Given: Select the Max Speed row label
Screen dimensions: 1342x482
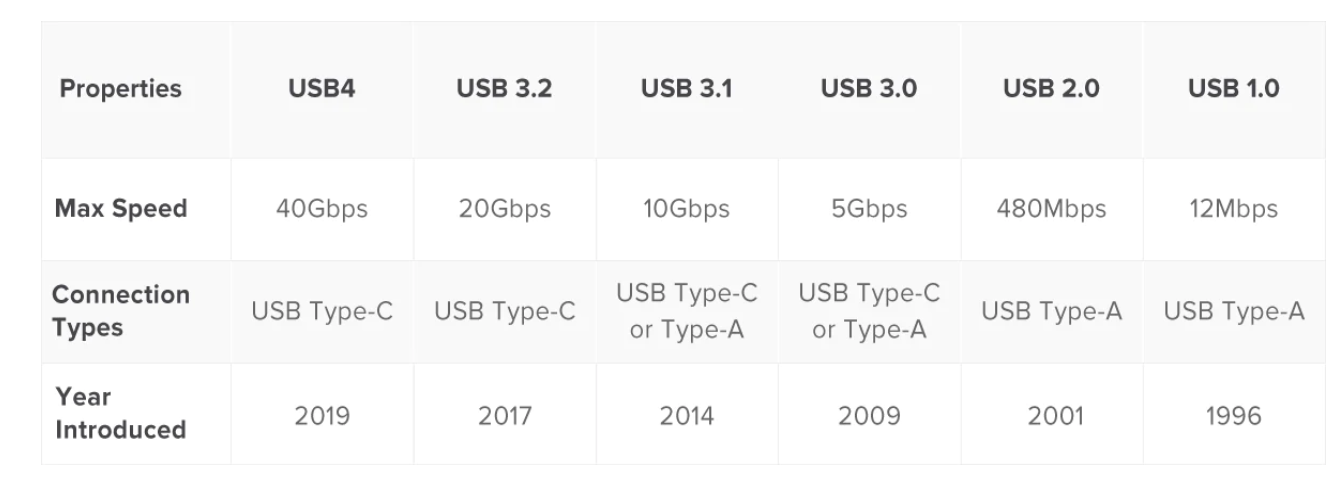Looking at the screenshot, I should [121, 209].
